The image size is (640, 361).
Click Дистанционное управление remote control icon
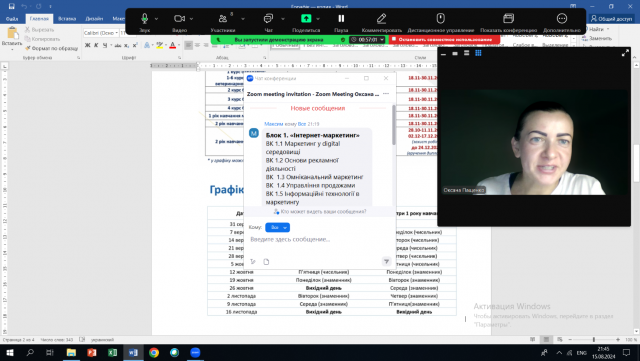coord(440,18)
